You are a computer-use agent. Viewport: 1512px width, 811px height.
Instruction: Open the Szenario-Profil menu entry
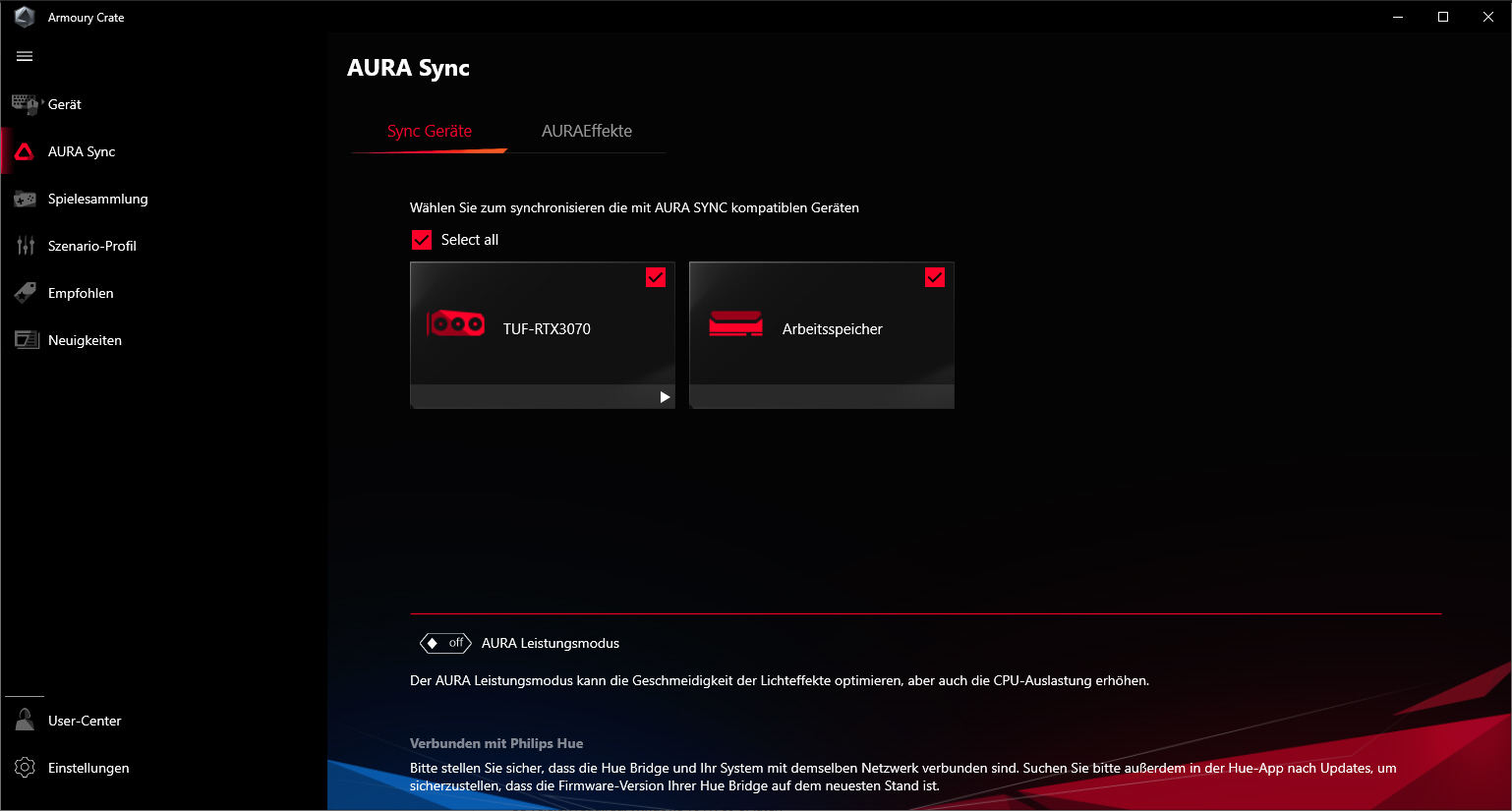point(163,246)
